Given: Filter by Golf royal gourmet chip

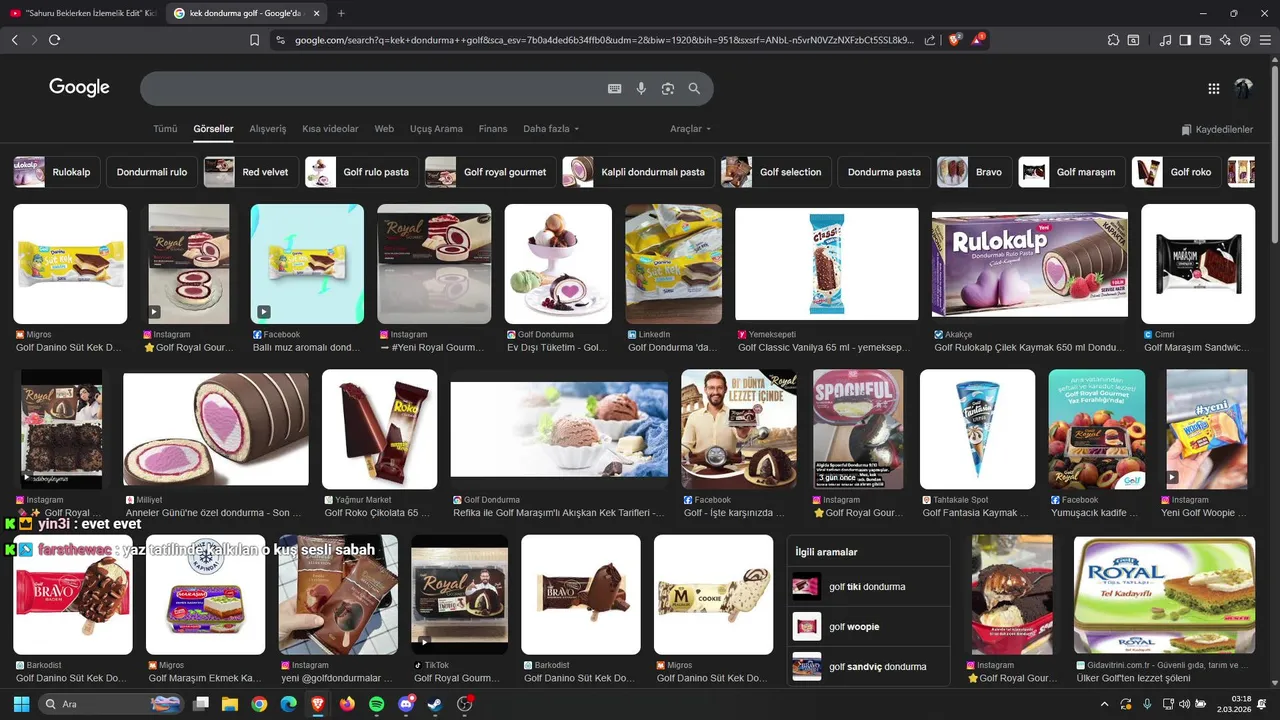Looking at the screenshot, I should click(491, 172).
